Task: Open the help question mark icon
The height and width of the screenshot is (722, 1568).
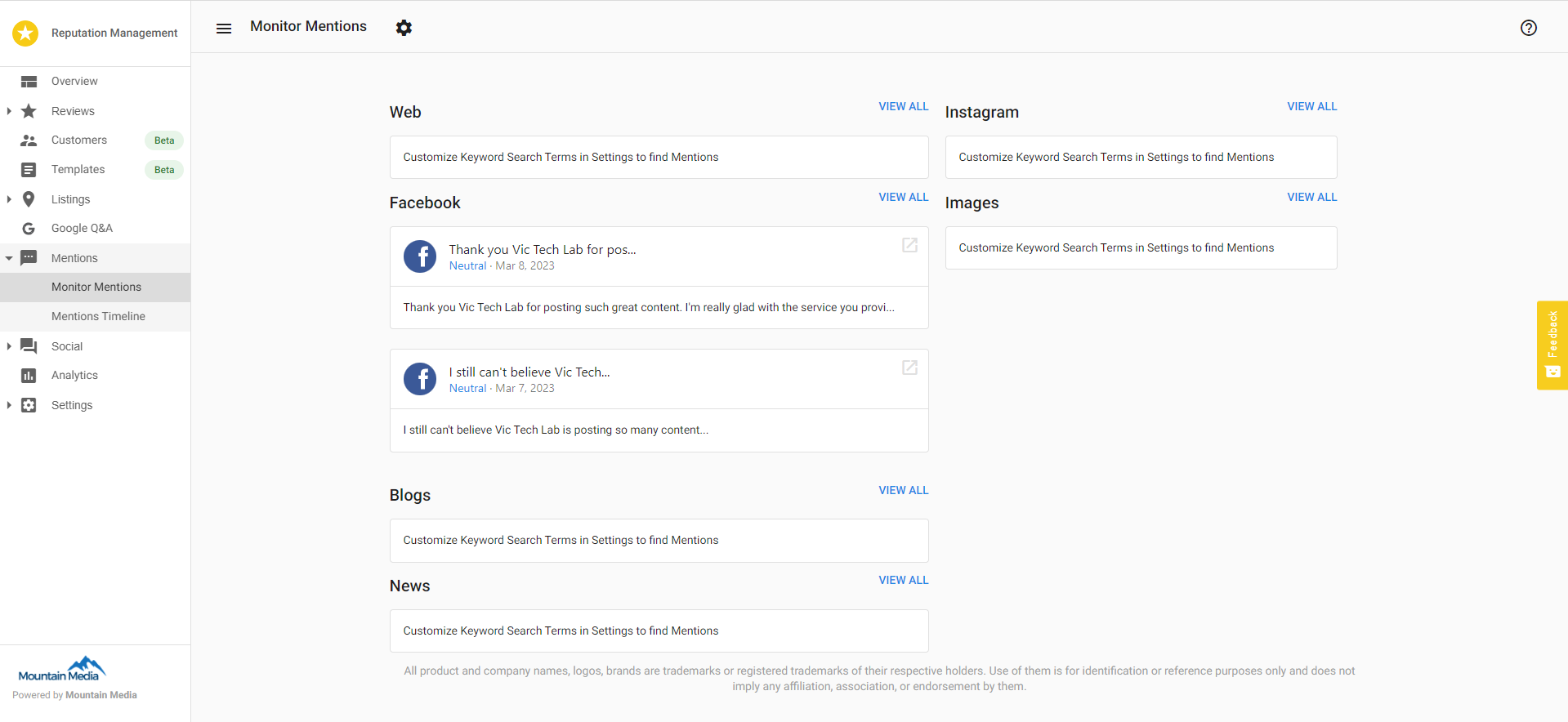Action: coord(1528,28)
